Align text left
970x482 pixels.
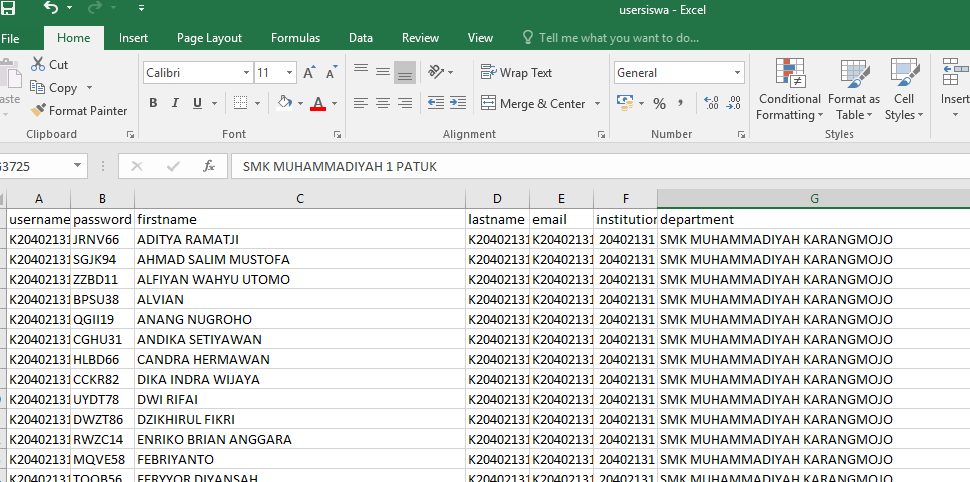361,103
